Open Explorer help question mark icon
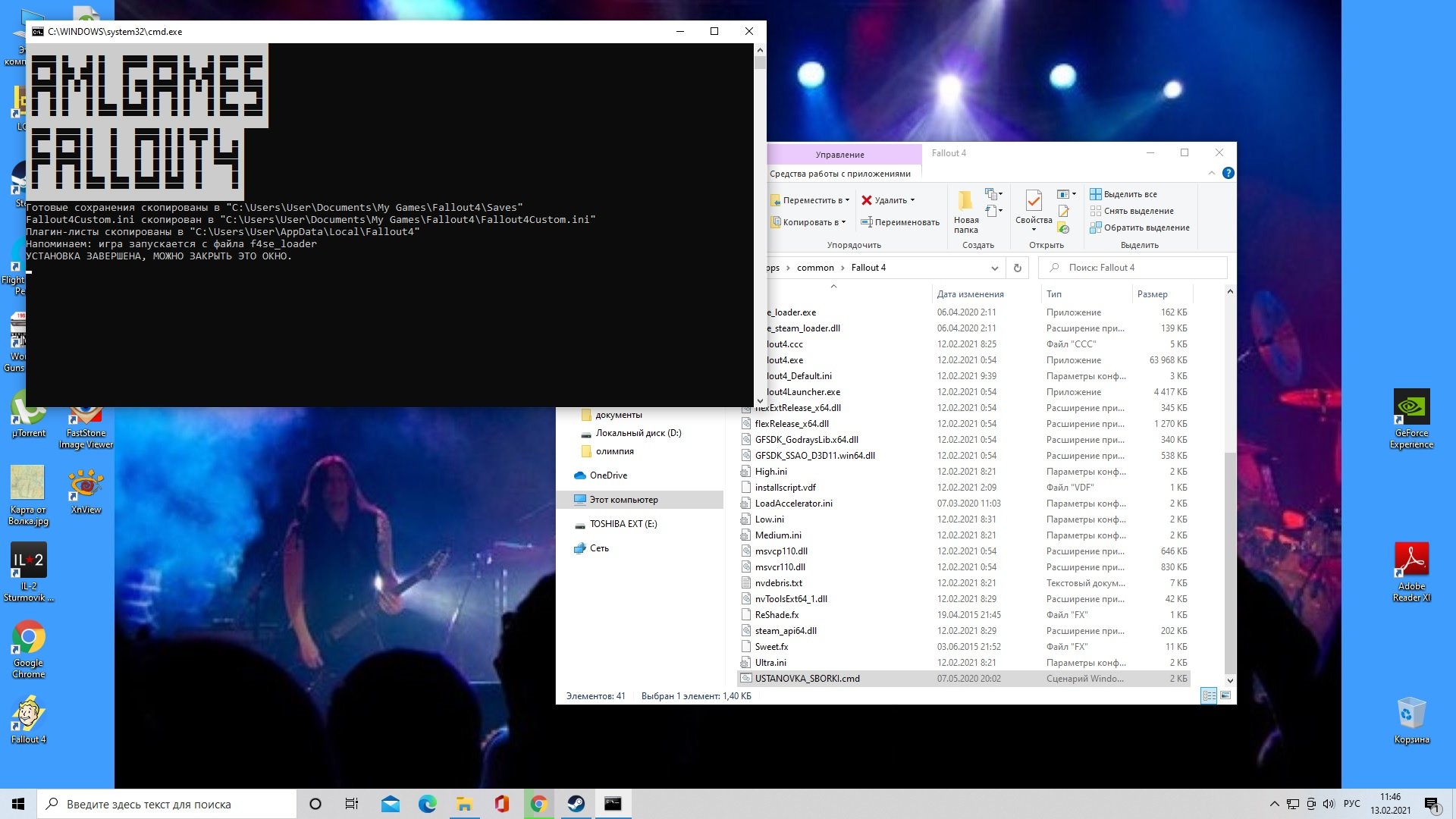This screenshot has height=819, width=1456. pos(1228,173)
